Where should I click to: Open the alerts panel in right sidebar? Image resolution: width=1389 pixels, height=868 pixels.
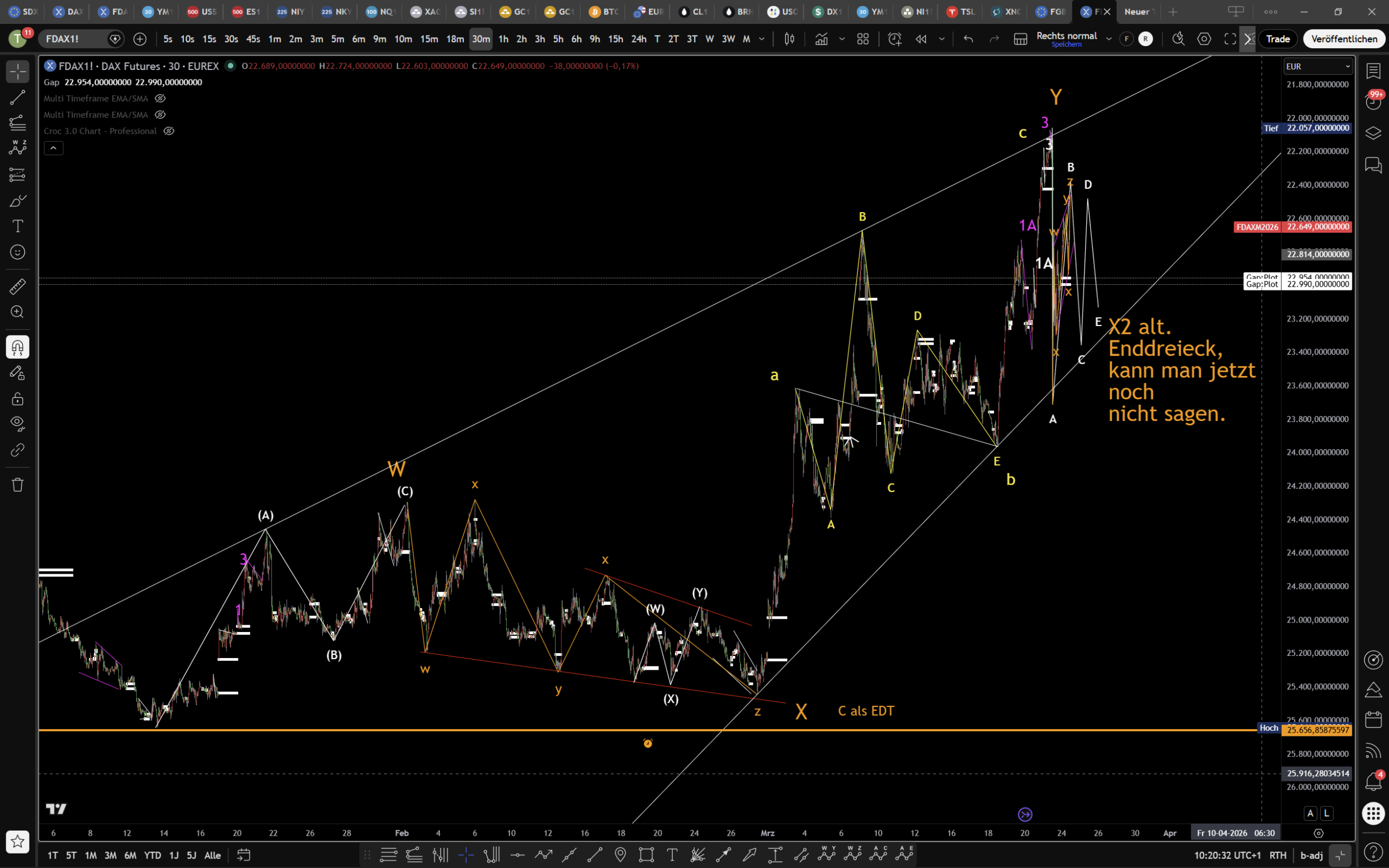pyautogui.click(x=1373, y=102)
